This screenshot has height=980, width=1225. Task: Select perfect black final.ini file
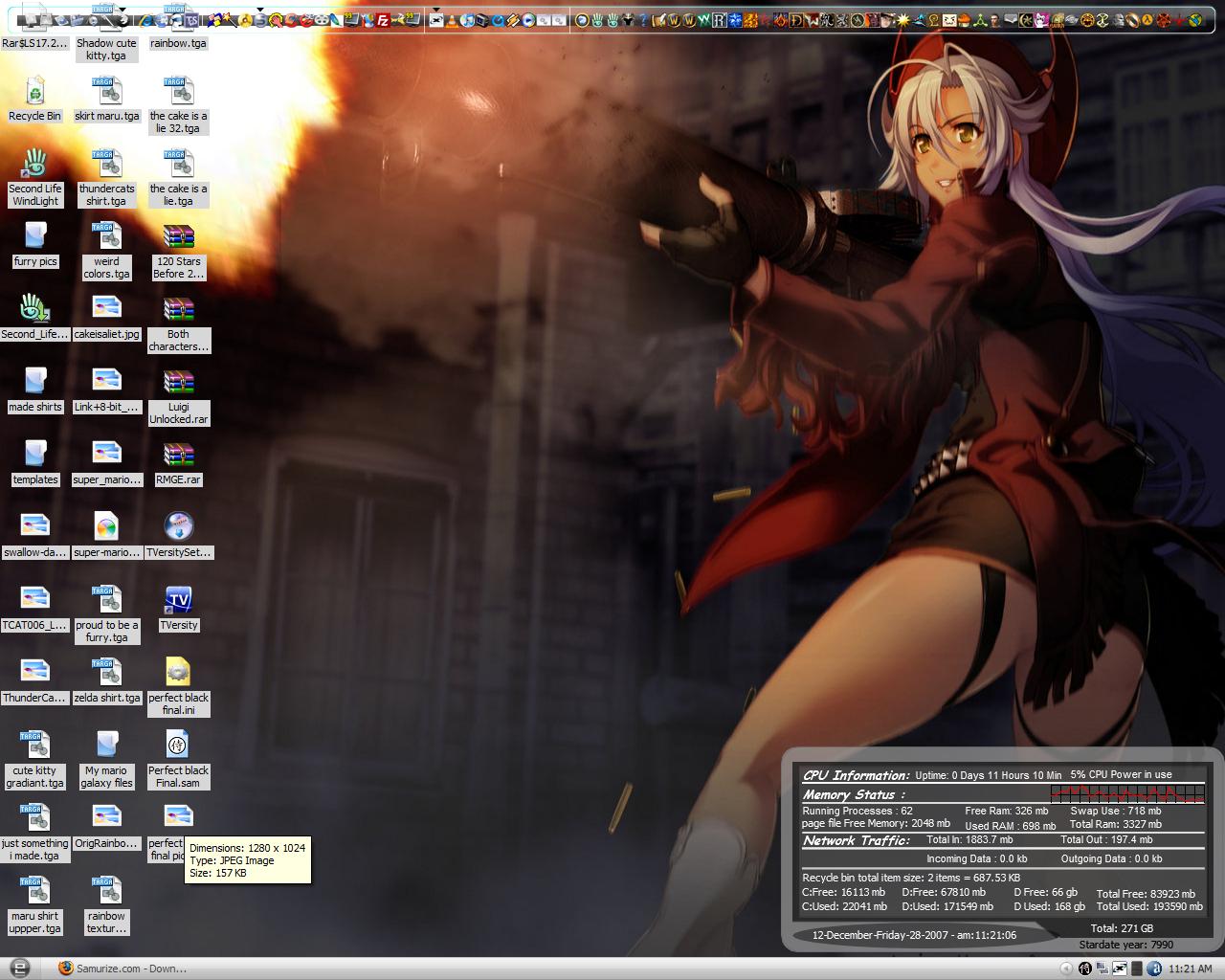178,686
